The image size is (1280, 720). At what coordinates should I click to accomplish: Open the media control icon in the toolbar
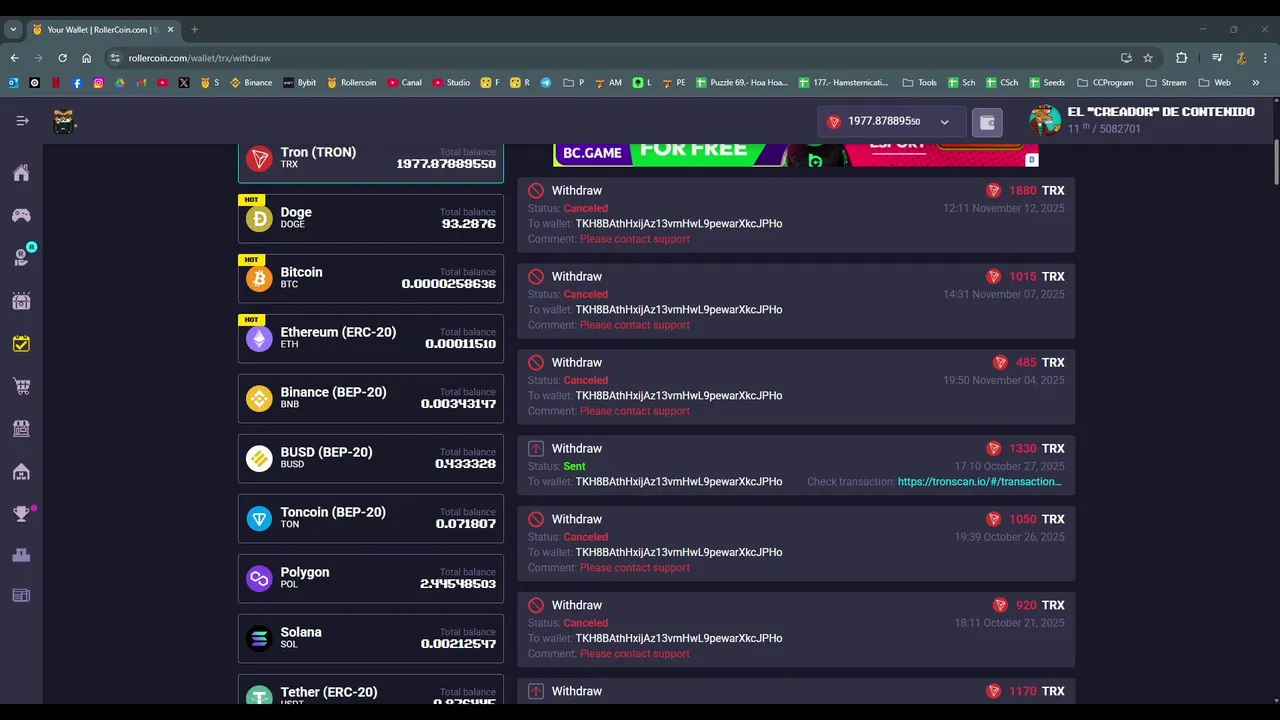(1217, 58)
